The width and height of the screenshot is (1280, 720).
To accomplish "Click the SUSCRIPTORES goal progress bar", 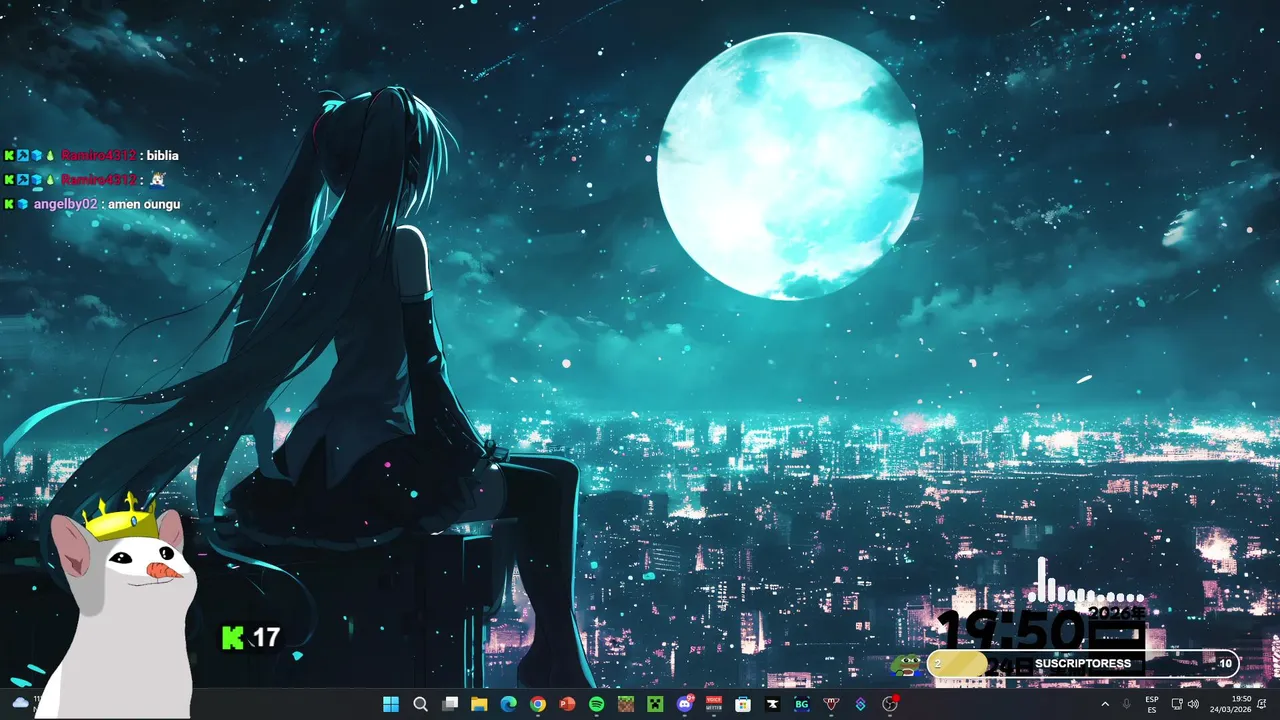I will click(x=1083, y=664).
